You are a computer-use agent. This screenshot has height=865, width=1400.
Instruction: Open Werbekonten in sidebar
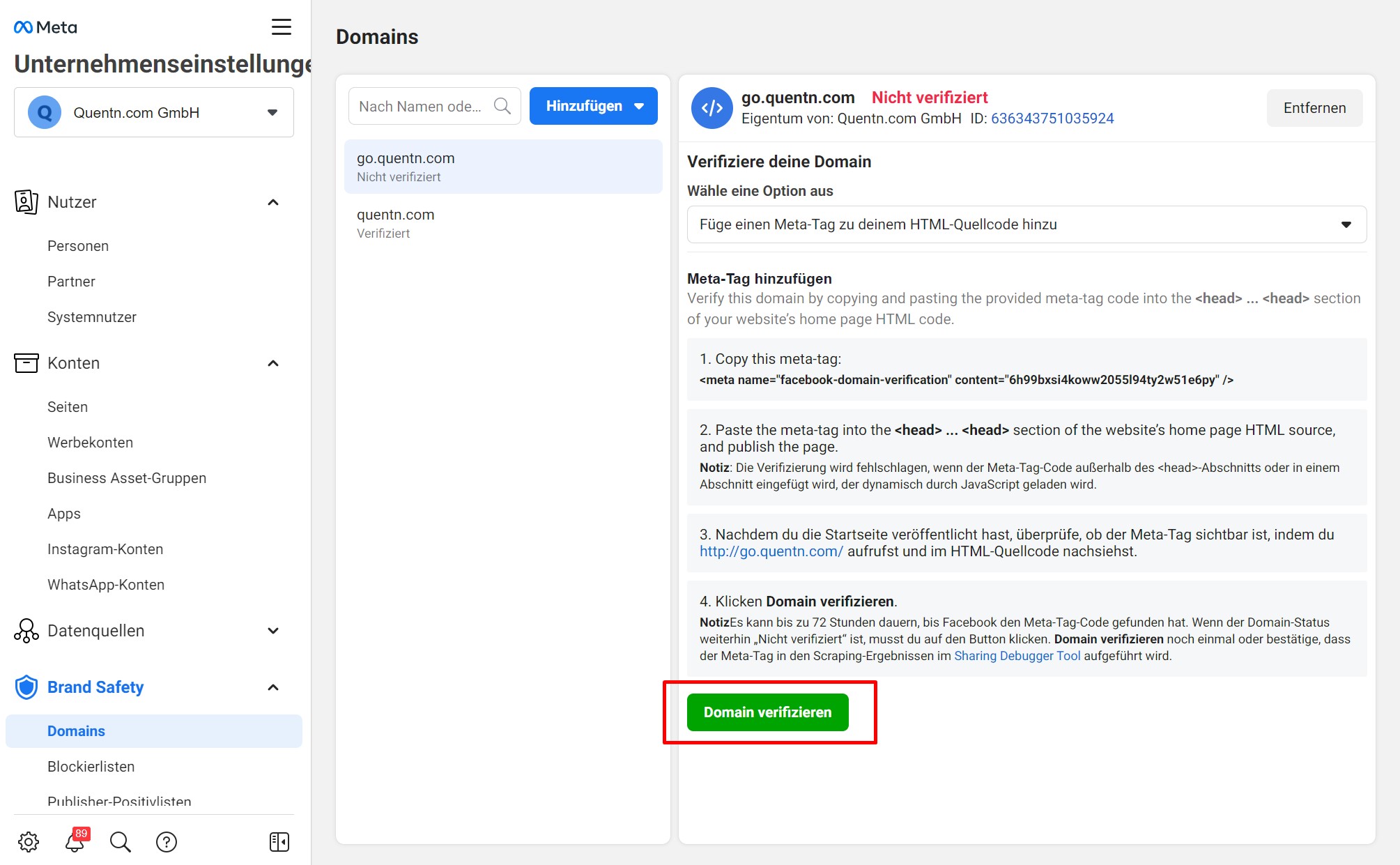pyautogui.click(x=90, y=443)
